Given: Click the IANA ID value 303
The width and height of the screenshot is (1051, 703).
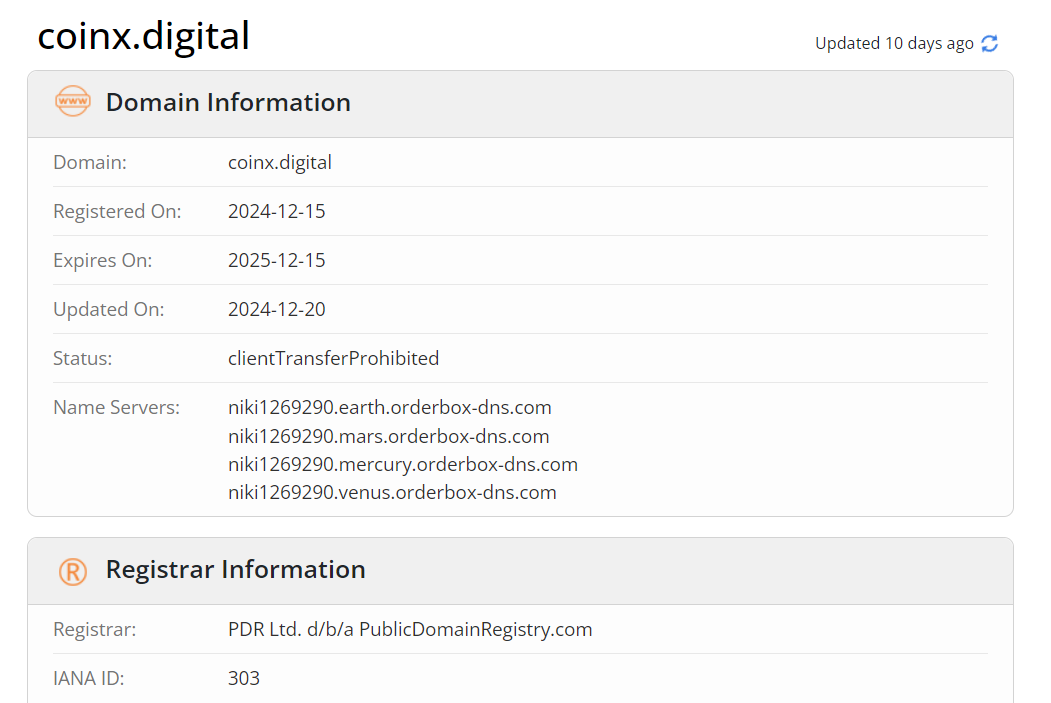Looking at the screenshot, I should [x=244, y=678].
